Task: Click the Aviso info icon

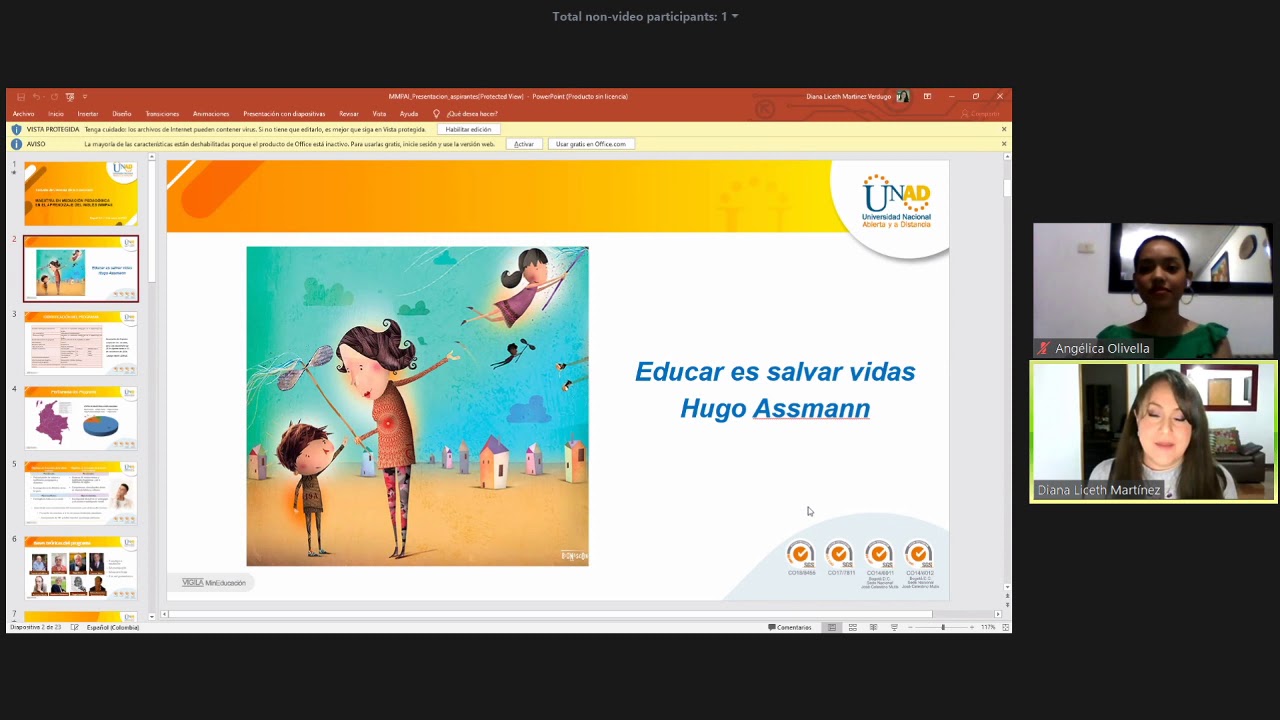Action: pos(16,144)
